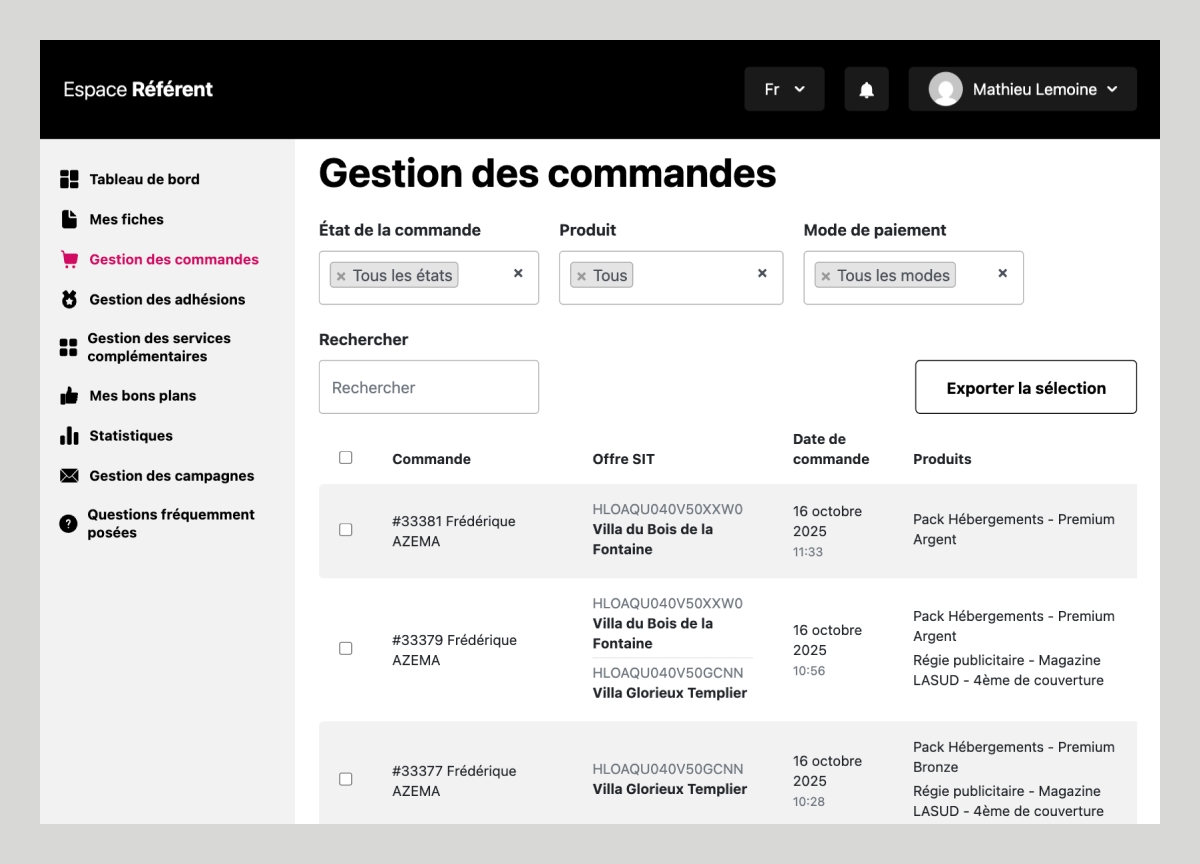Click the thumbs-up Mes bons plans icon
The image size is (1200, 864).
point(69,396)
